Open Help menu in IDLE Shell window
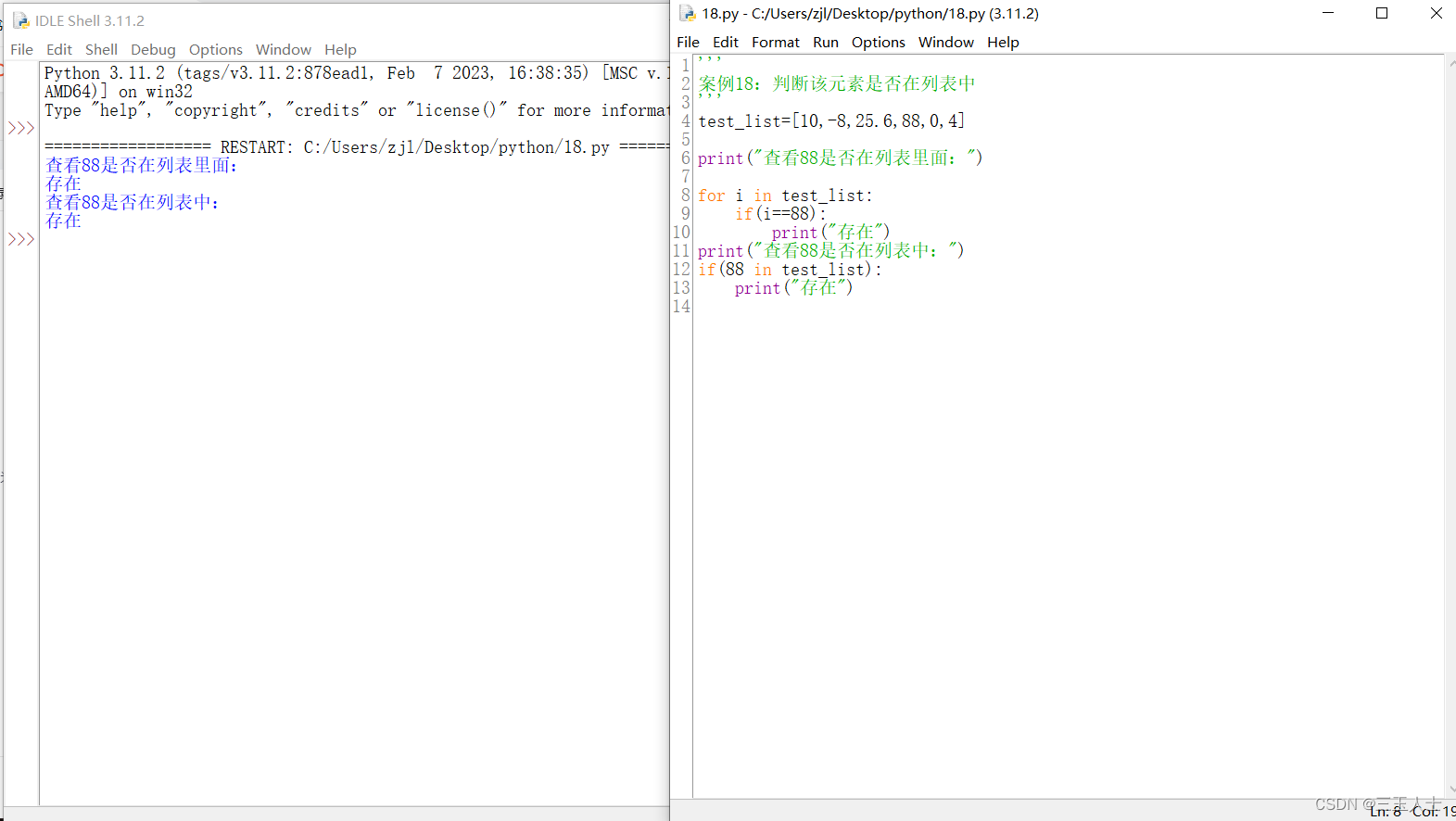1456x821 pixels. point(340,49)
